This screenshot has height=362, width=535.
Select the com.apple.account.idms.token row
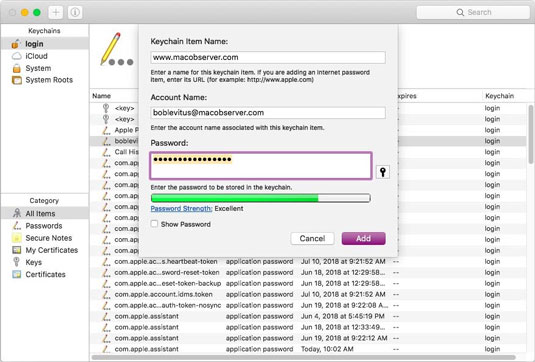point(308,294)
